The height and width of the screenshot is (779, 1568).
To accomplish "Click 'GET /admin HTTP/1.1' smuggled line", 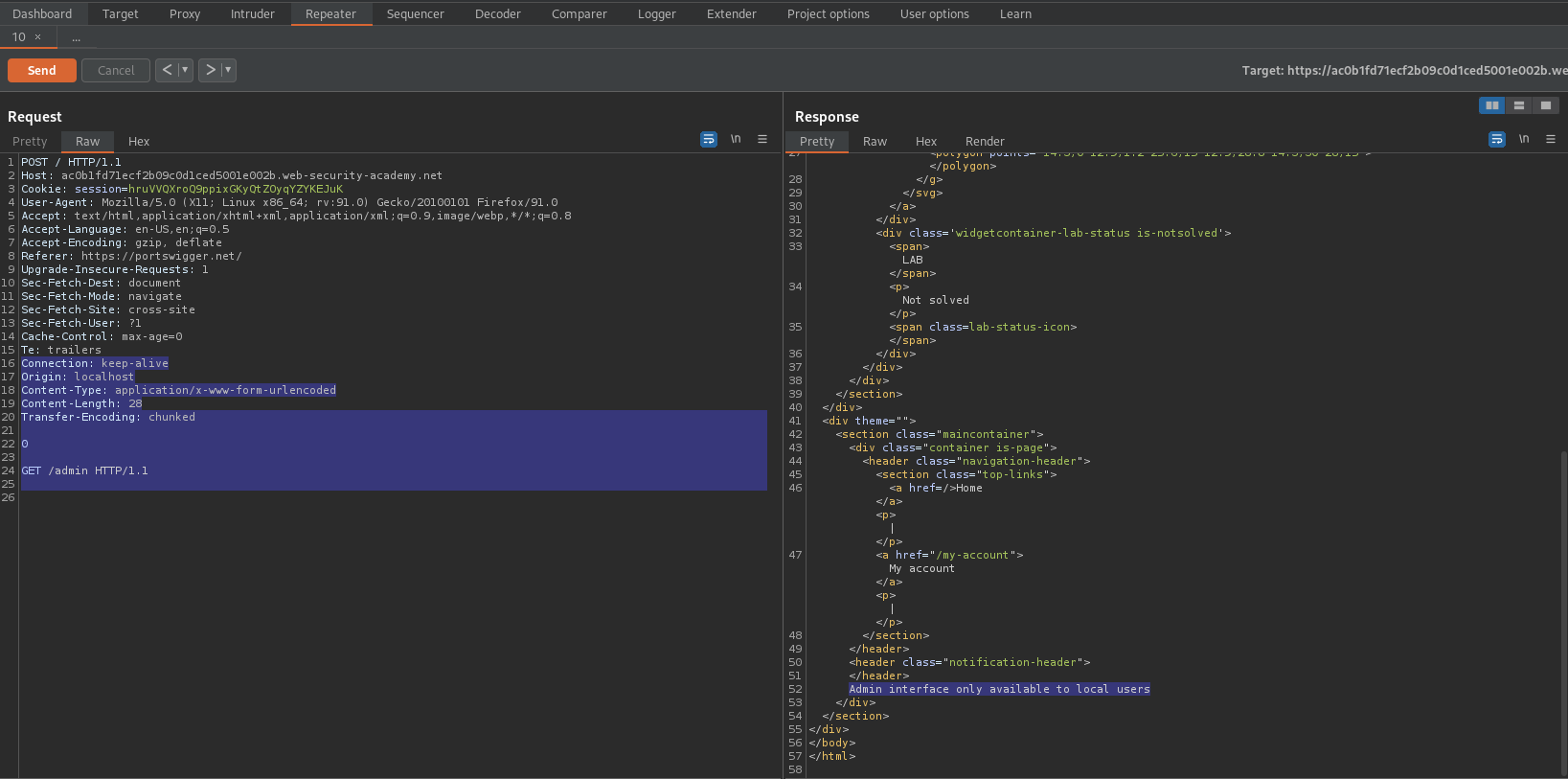I will (x=84, y=470).
